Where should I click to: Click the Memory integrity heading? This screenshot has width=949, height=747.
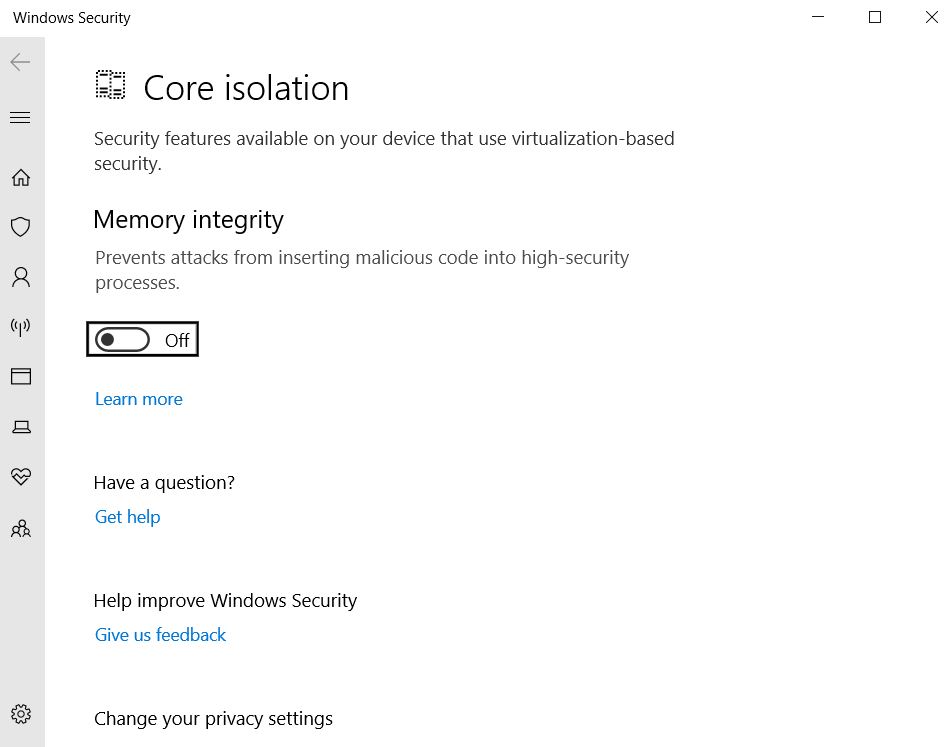(x=188, y=220)
